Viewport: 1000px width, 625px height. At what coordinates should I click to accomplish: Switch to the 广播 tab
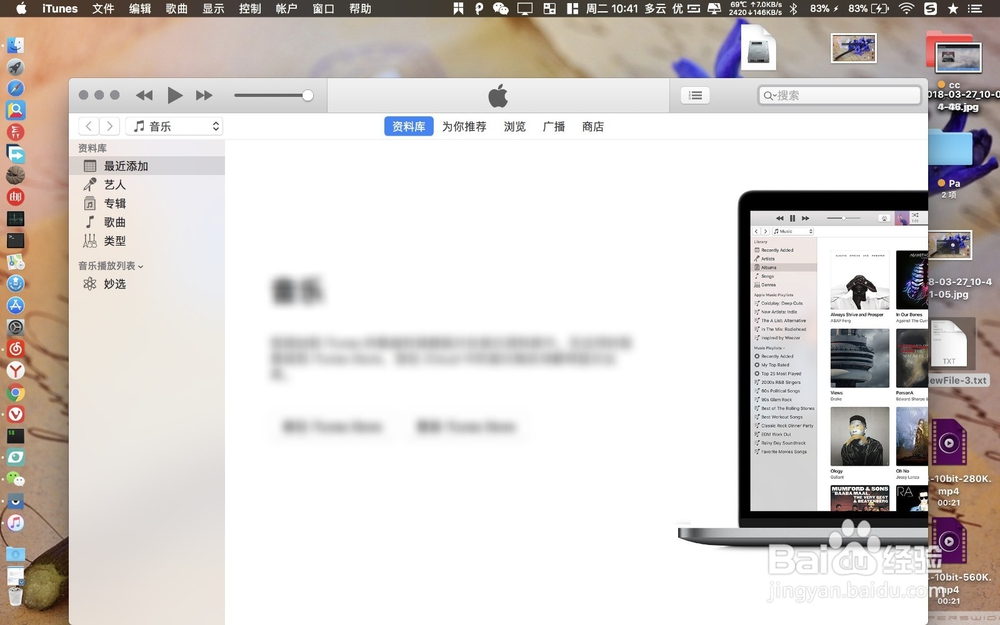[x=554, y=126]
